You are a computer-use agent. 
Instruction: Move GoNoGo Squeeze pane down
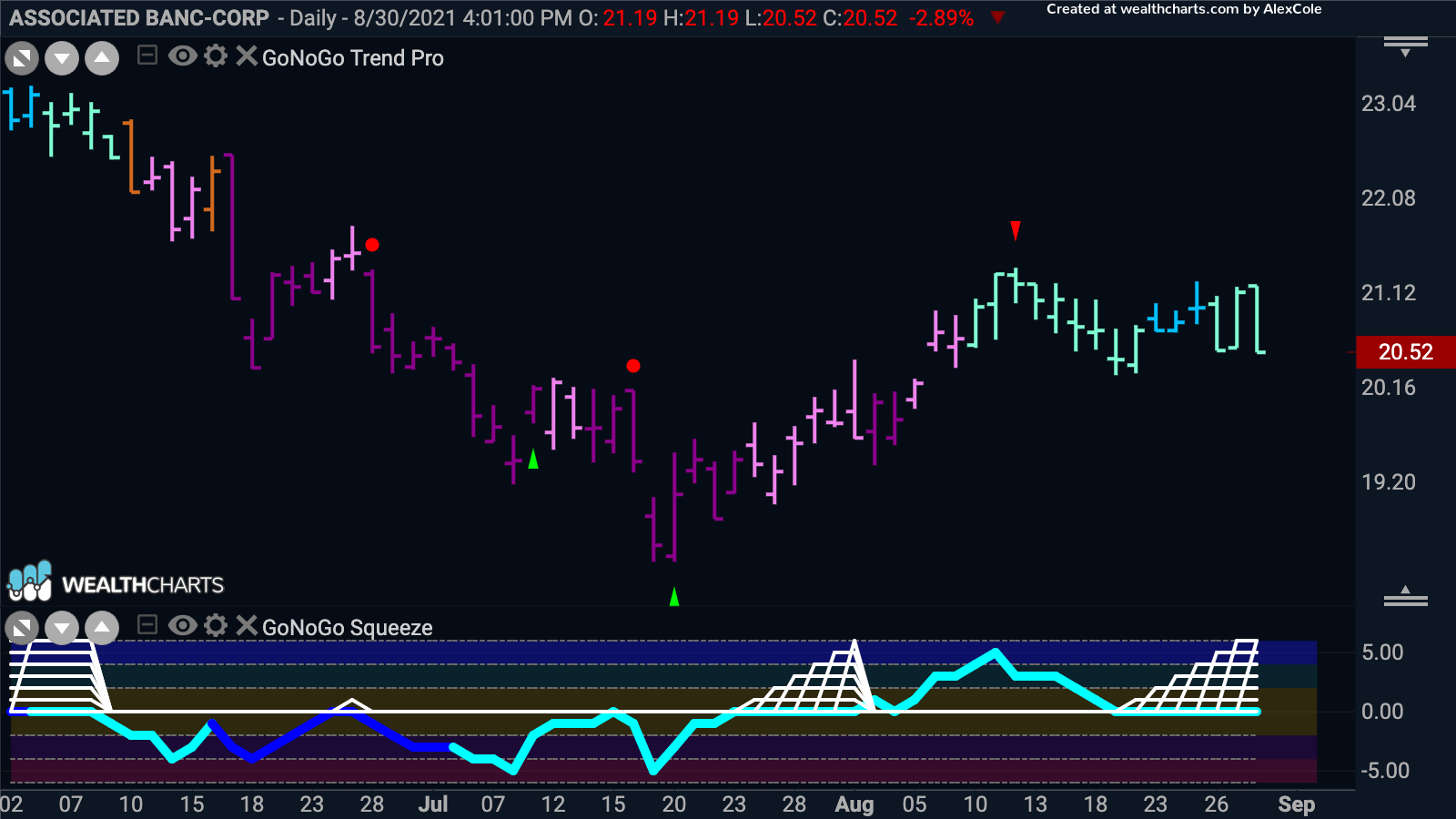pyautogui.click(x=62, y=628)
